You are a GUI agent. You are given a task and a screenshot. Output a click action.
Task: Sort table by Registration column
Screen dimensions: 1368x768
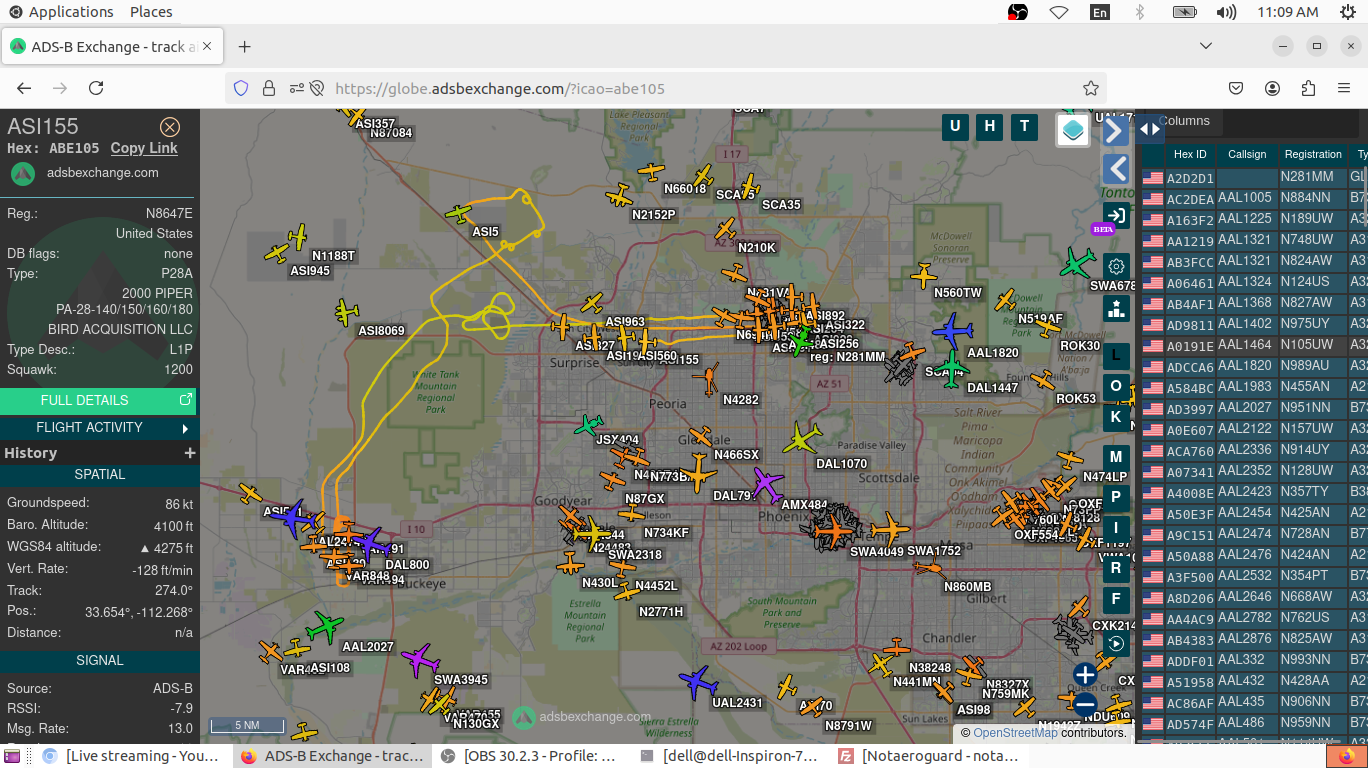point(1313,154)
